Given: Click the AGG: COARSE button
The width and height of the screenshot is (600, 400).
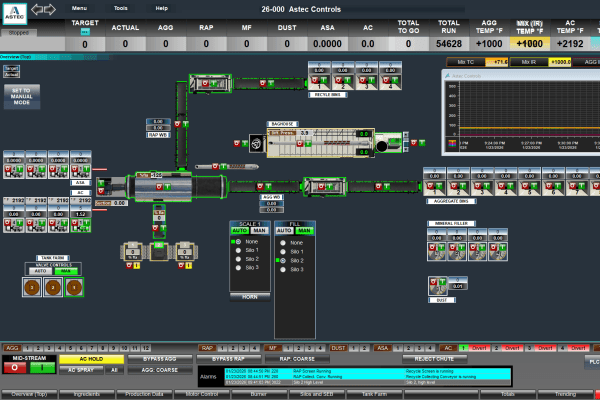Looking at the screenshot, I should [160, 370].
